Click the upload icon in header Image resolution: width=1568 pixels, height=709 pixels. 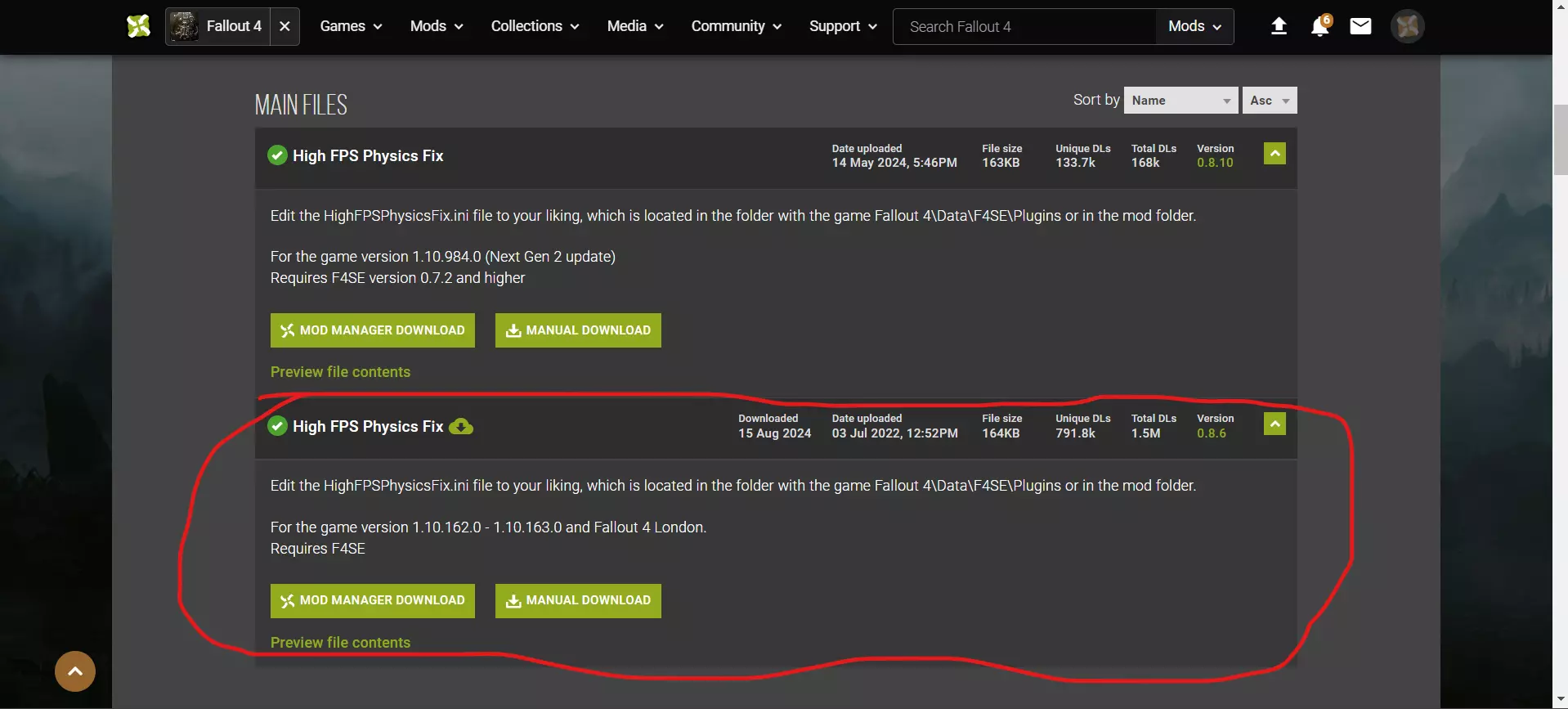pyautogui.click(x=1279, y=27)
